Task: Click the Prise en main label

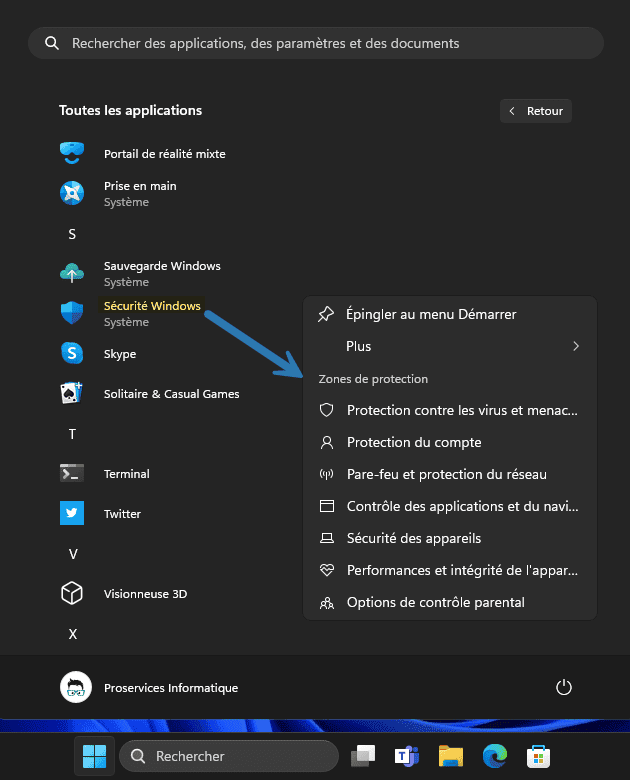Action: 140,186
